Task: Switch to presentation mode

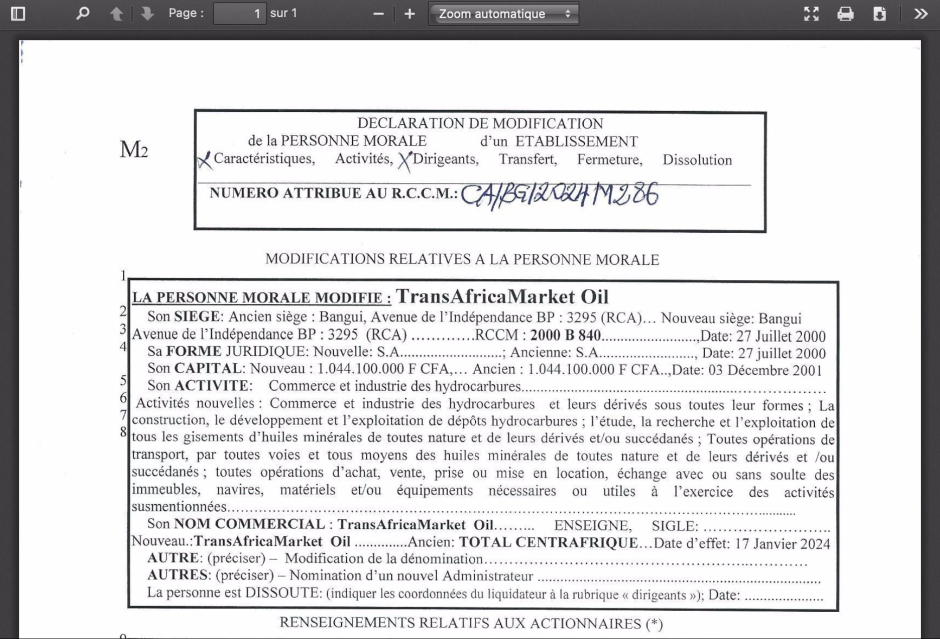Action: pos(814,14)
